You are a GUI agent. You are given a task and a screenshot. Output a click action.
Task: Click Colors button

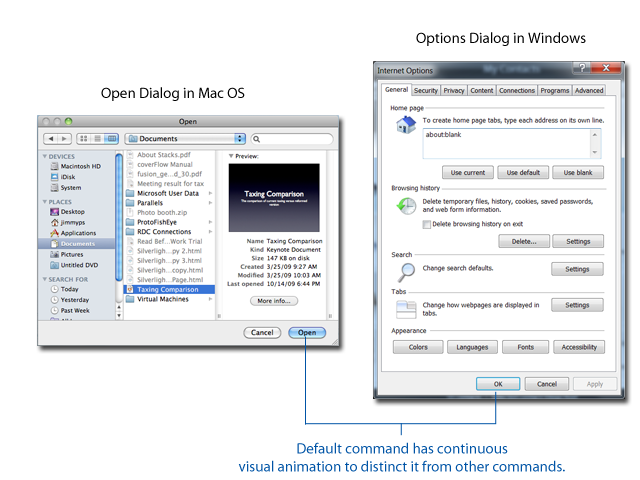tap(418, 347)
